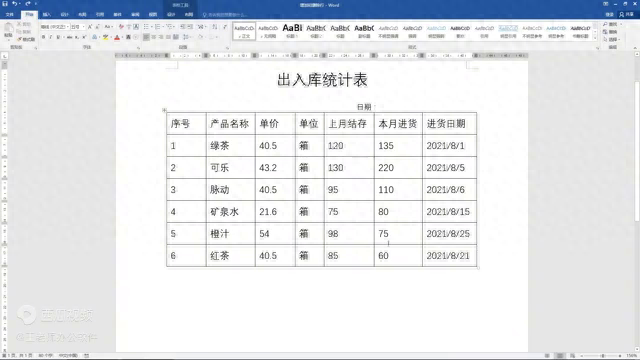Screen dimensions: 640x360
Task: Open the File tab
Action: coord(9,14)
